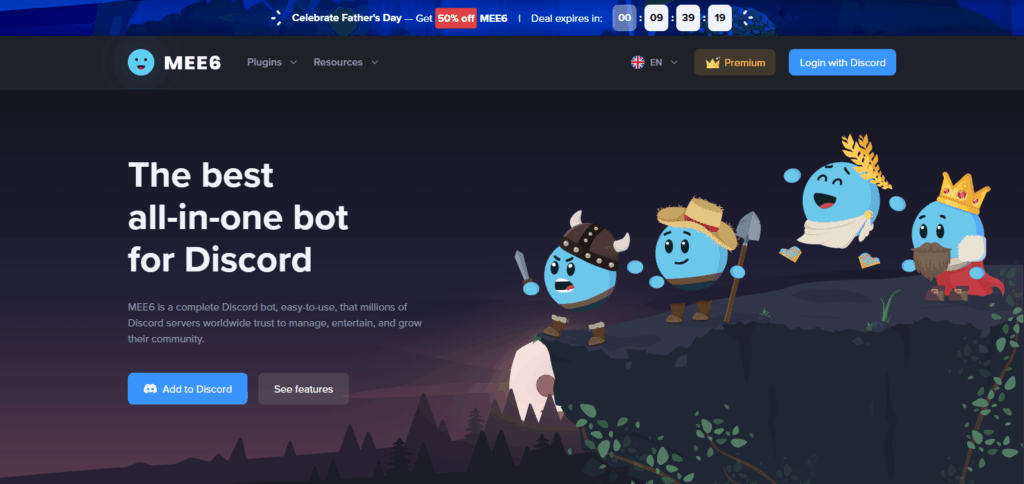Expand the Plugins chevron arrow
This screenshot has width=1024, height=484.
pyautogui.click(x=293, y=63)
